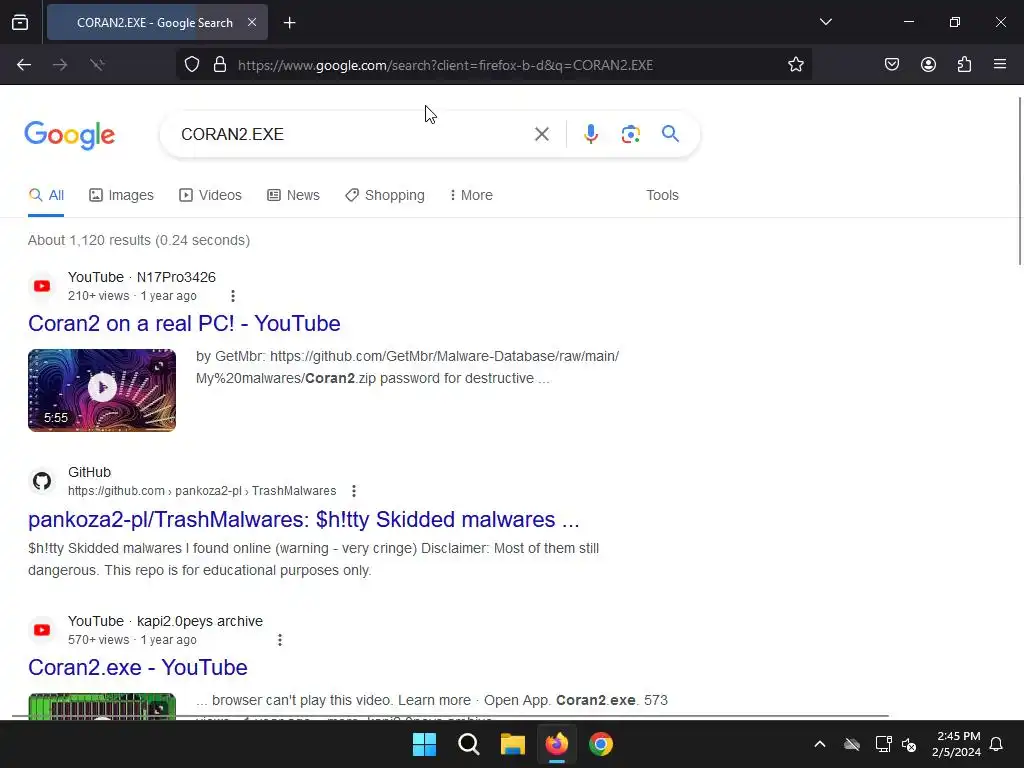
Task: Bookmark this page with star icon
Action: [x=795, y=65]
